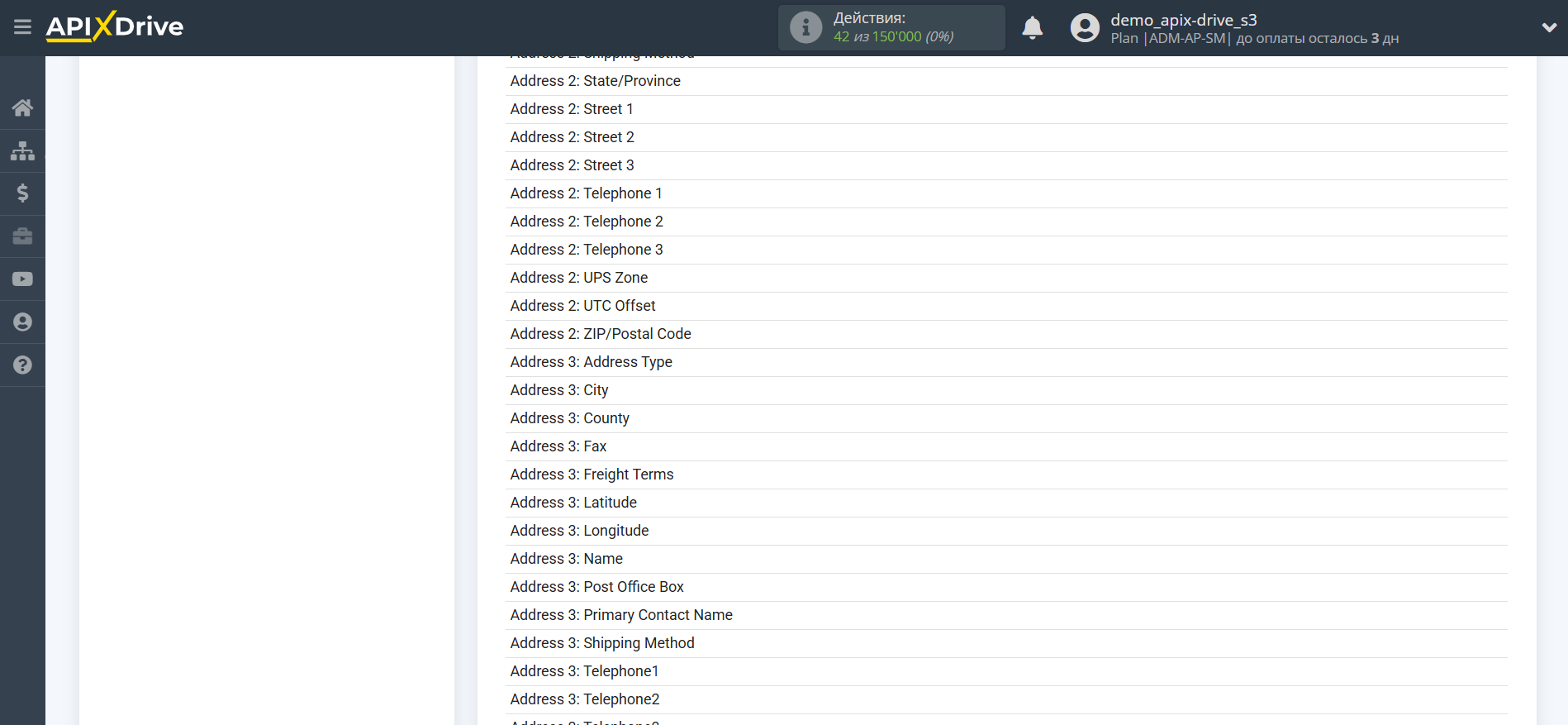Select Address 3: Primary Contact Name

(1006, 615)
